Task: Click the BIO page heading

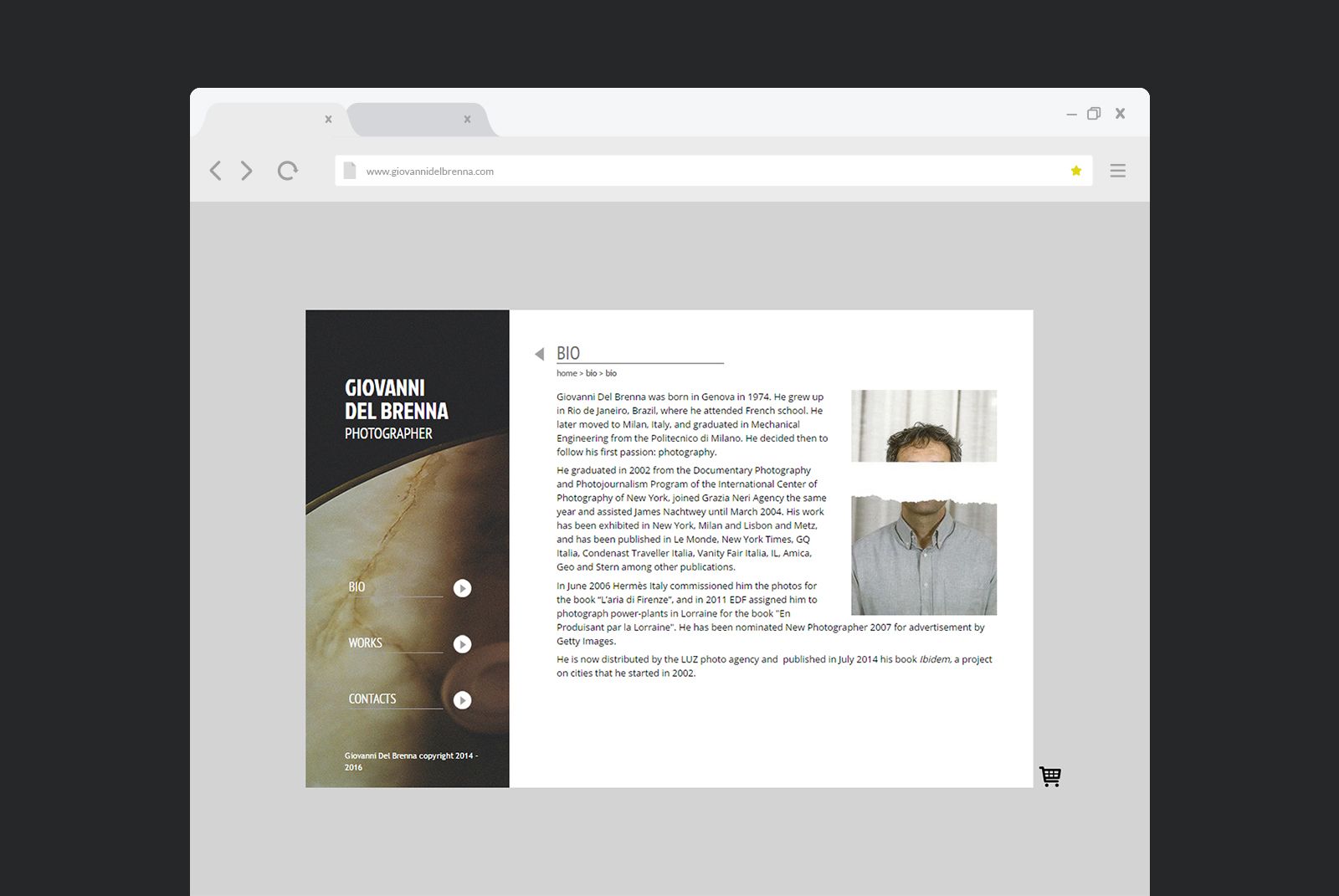Action: click(568, 353)
